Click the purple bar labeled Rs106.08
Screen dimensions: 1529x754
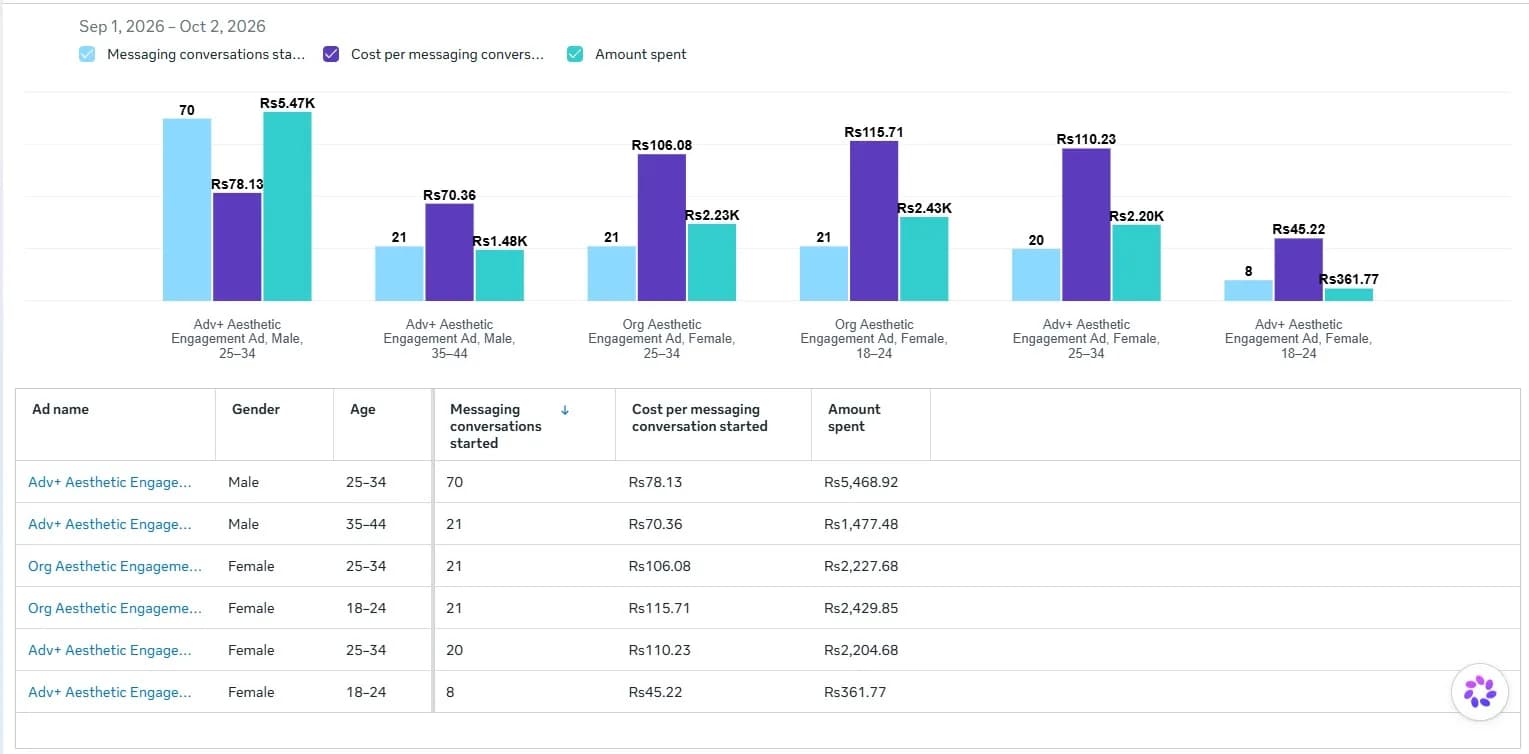coord(662,227)
